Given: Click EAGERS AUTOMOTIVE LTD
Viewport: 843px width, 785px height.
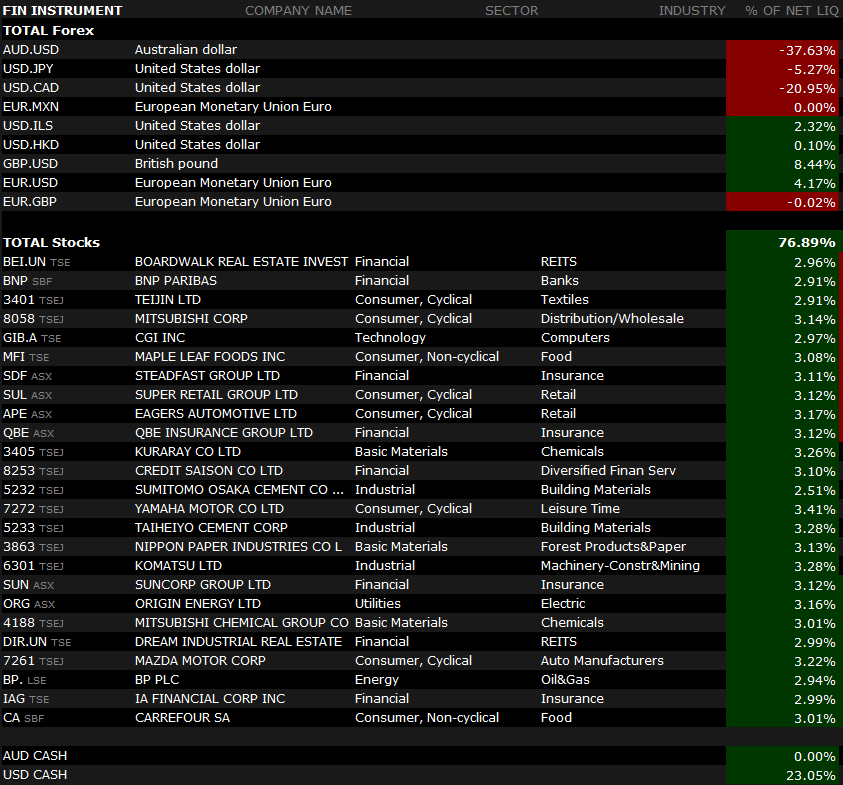Looking at the screenshot, I should (x=216, y=414).
